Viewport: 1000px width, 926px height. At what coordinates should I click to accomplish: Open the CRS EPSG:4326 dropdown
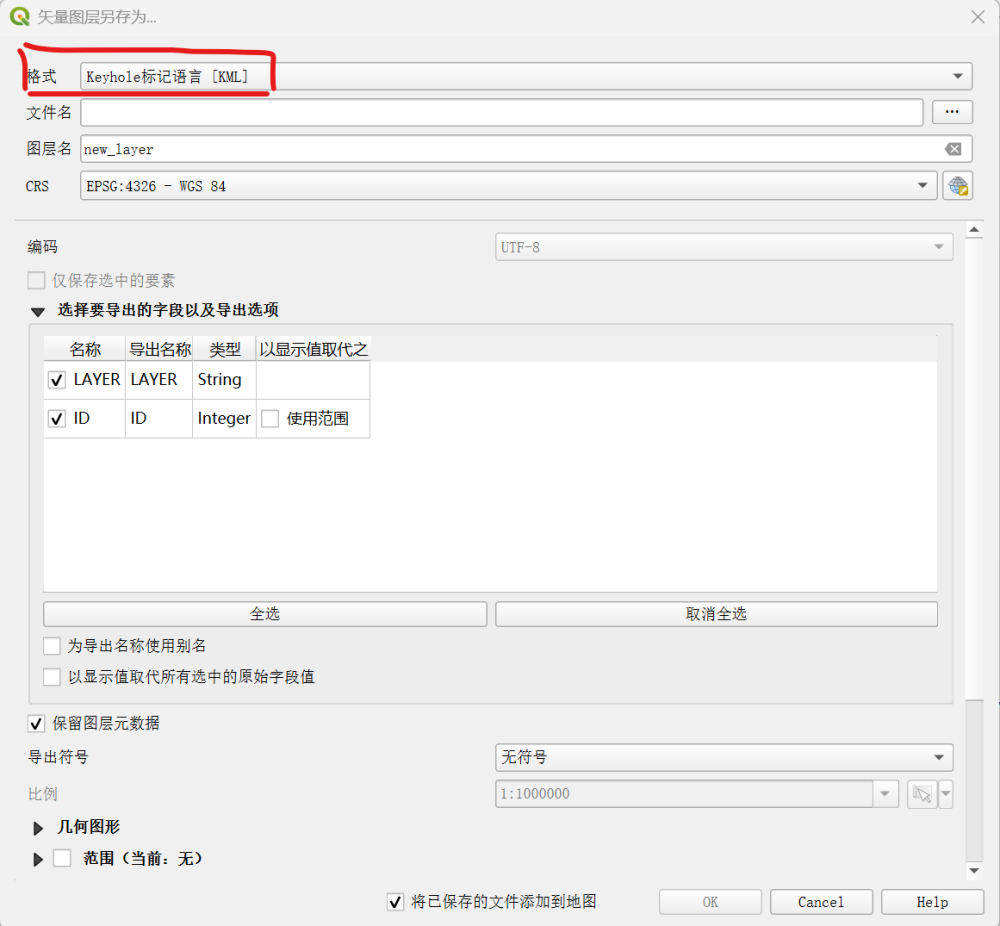[x=508, y=186]
